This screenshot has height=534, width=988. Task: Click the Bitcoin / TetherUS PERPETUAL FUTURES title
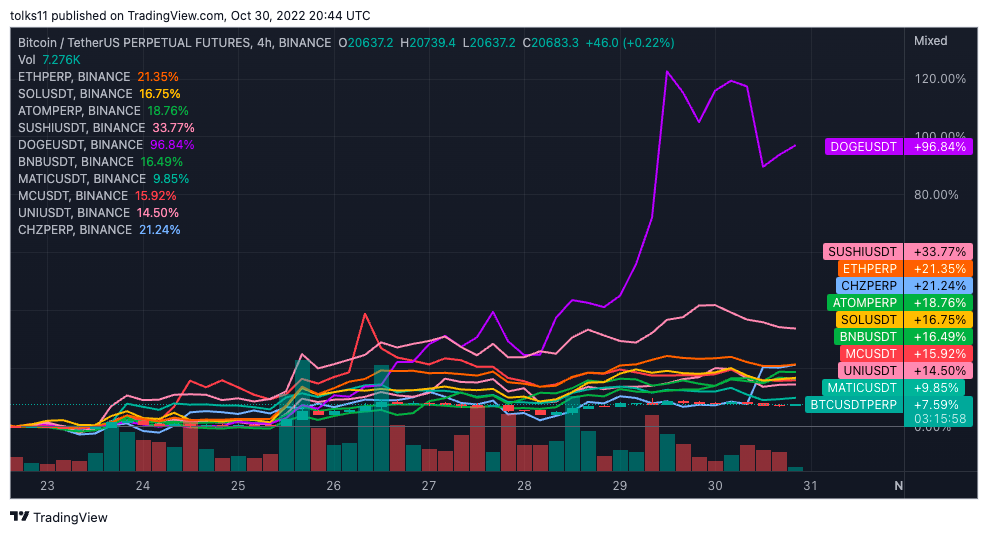coord(134,43)
